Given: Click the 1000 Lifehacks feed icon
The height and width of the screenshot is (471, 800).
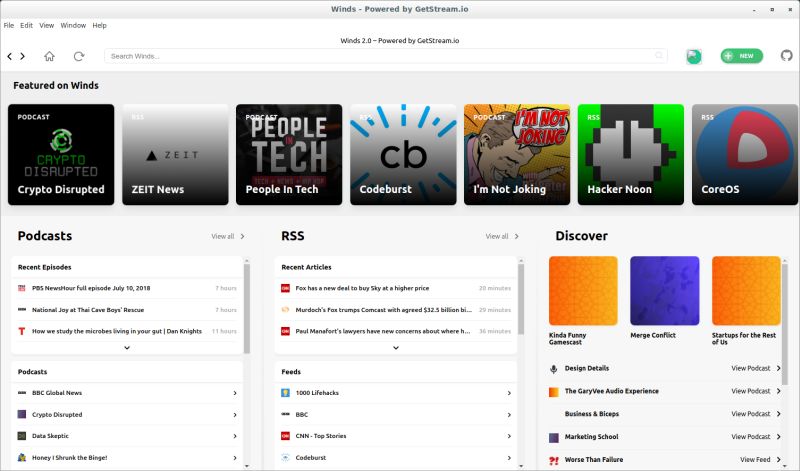Looking at the screenshot, I should tap(285, 393).
